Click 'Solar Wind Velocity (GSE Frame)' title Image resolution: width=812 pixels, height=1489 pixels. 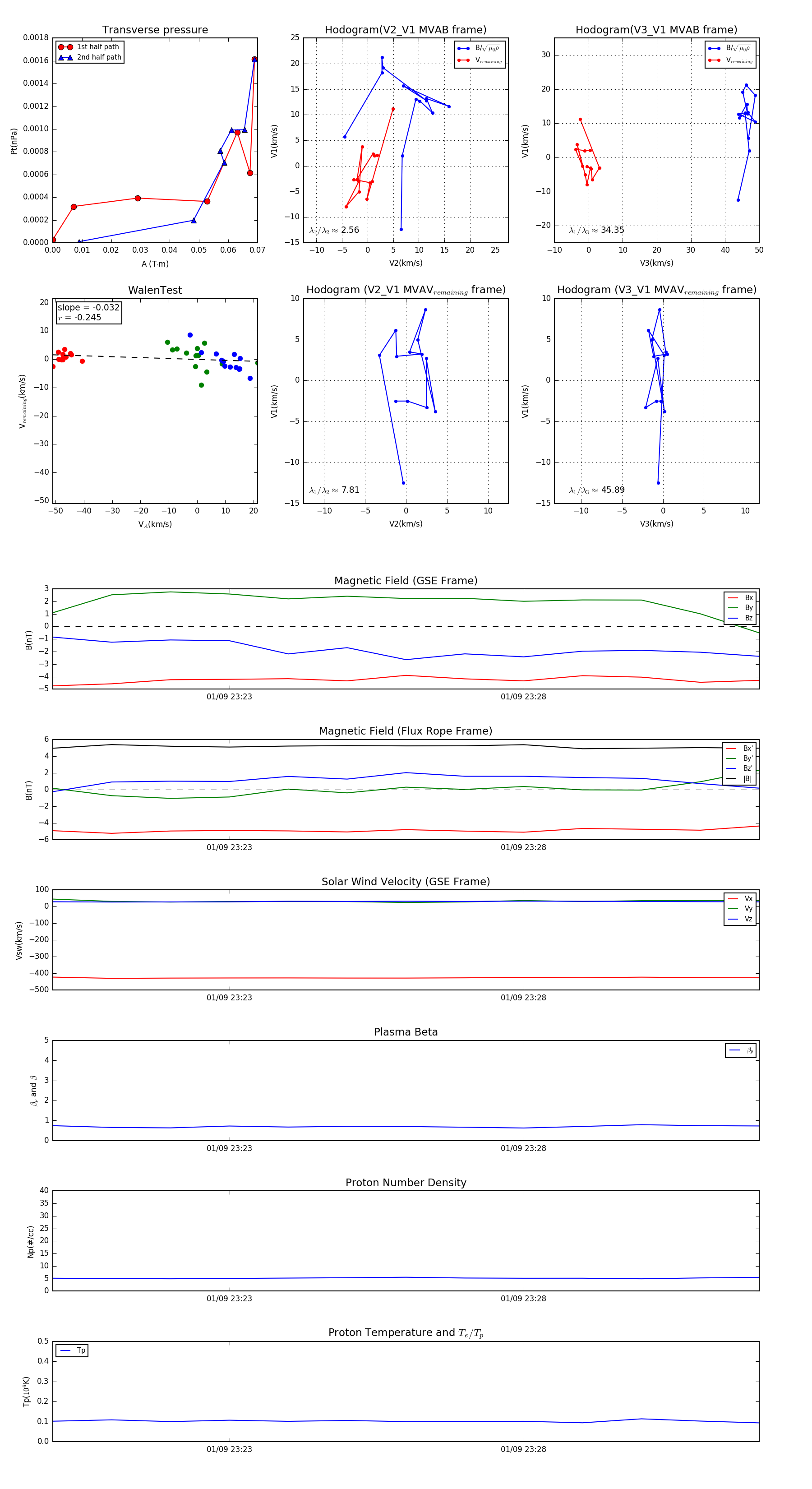(406, 882)
